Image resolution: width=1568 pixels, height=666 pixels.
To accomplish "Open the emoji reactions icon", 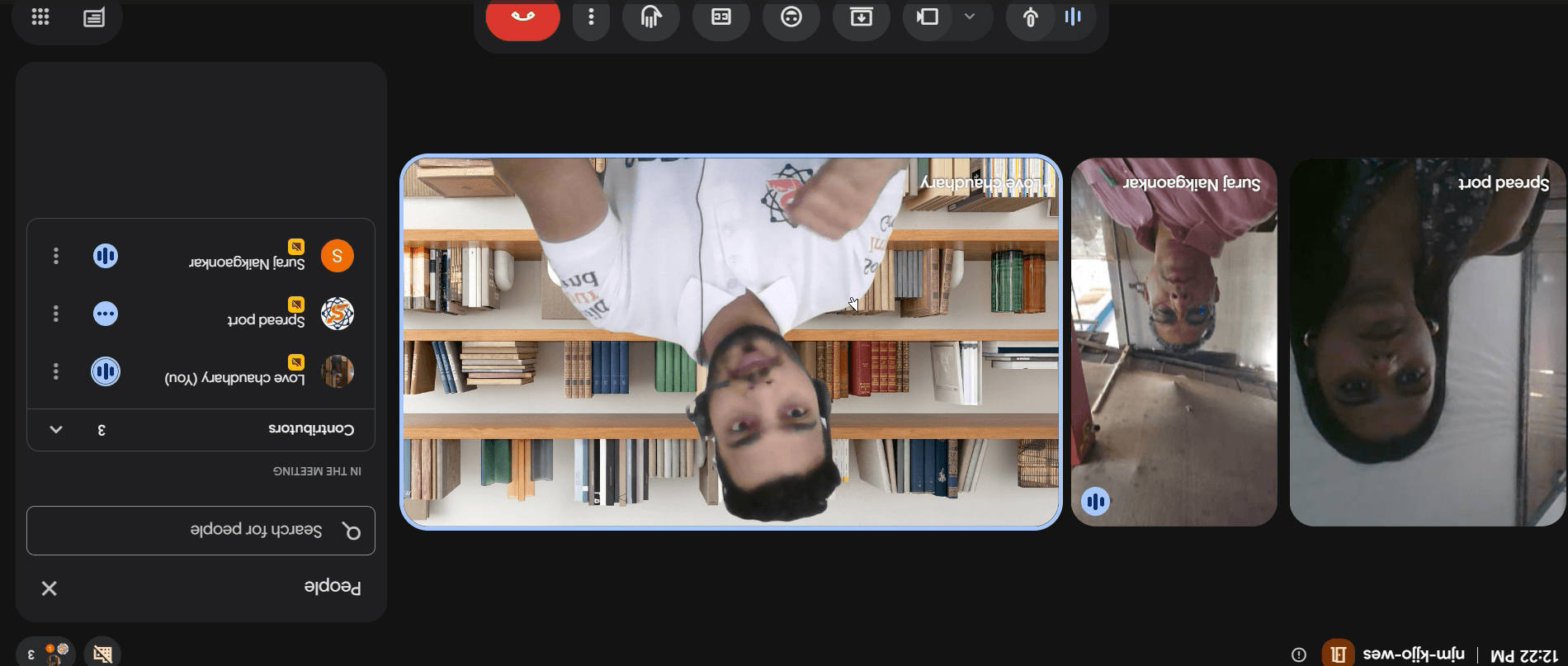I will (x=791, y=17).
